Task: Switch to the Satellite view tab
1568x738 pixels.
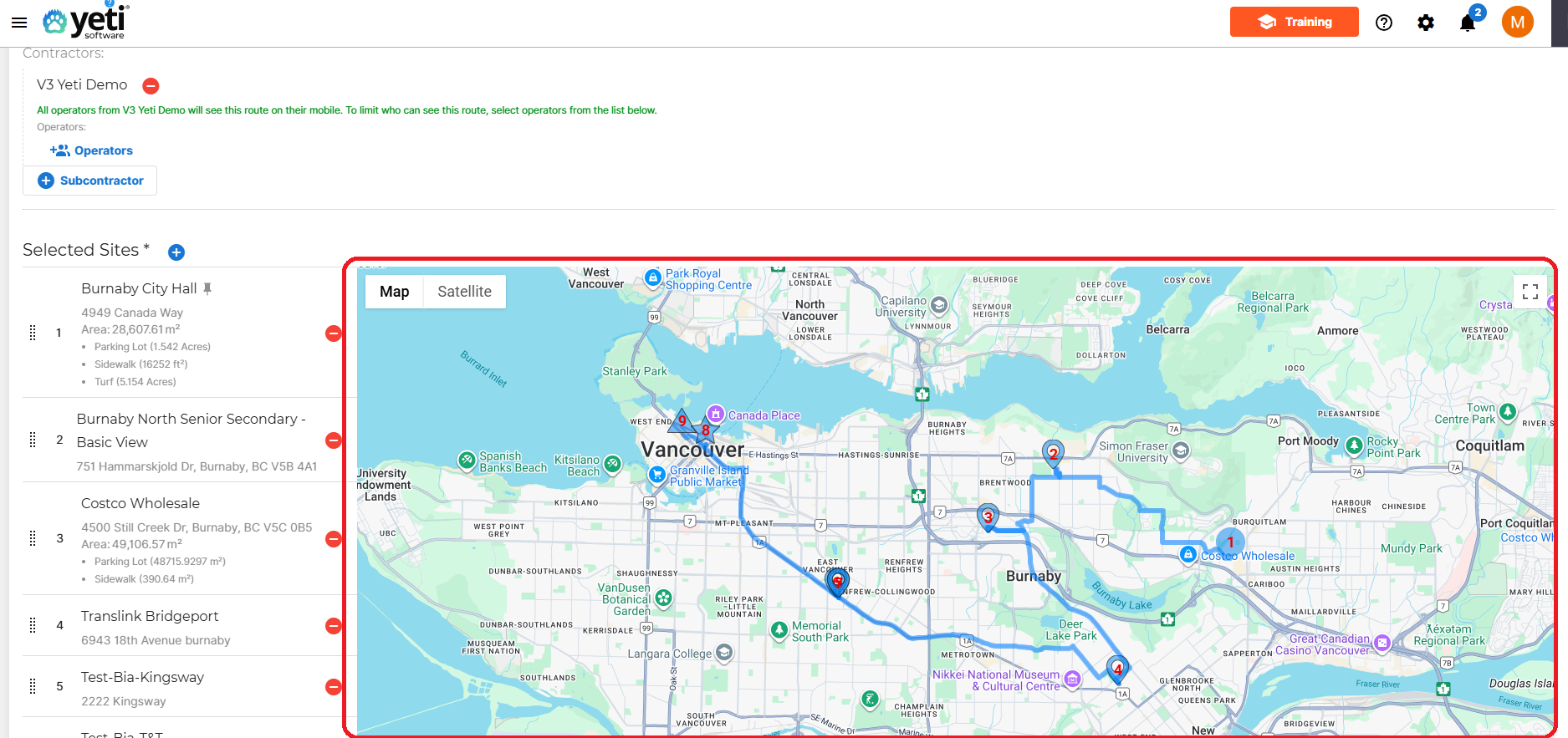Action: click(464, 292)
